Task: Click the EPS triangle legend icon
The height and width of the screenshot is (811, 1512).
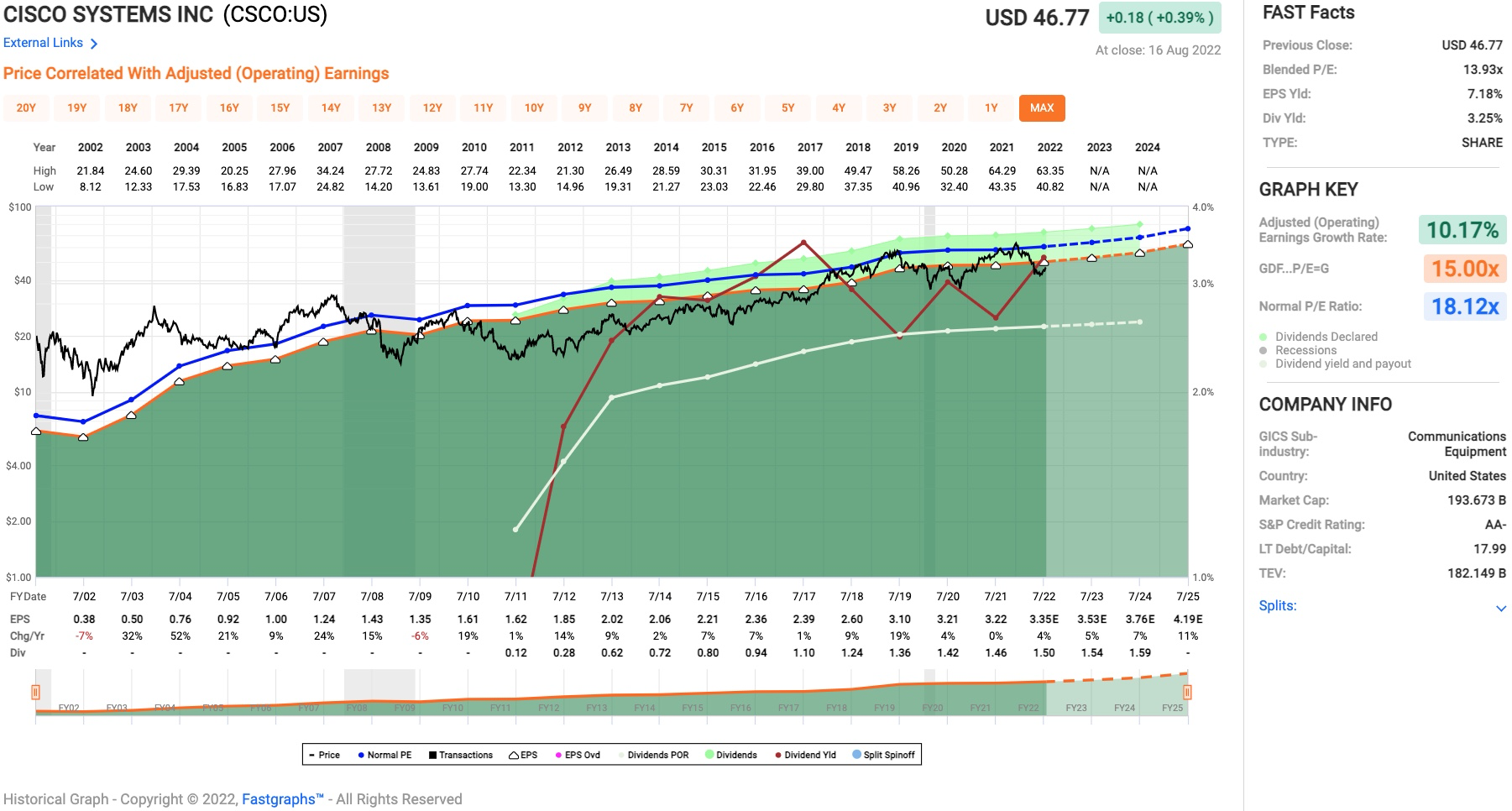Action: [513, 755]
